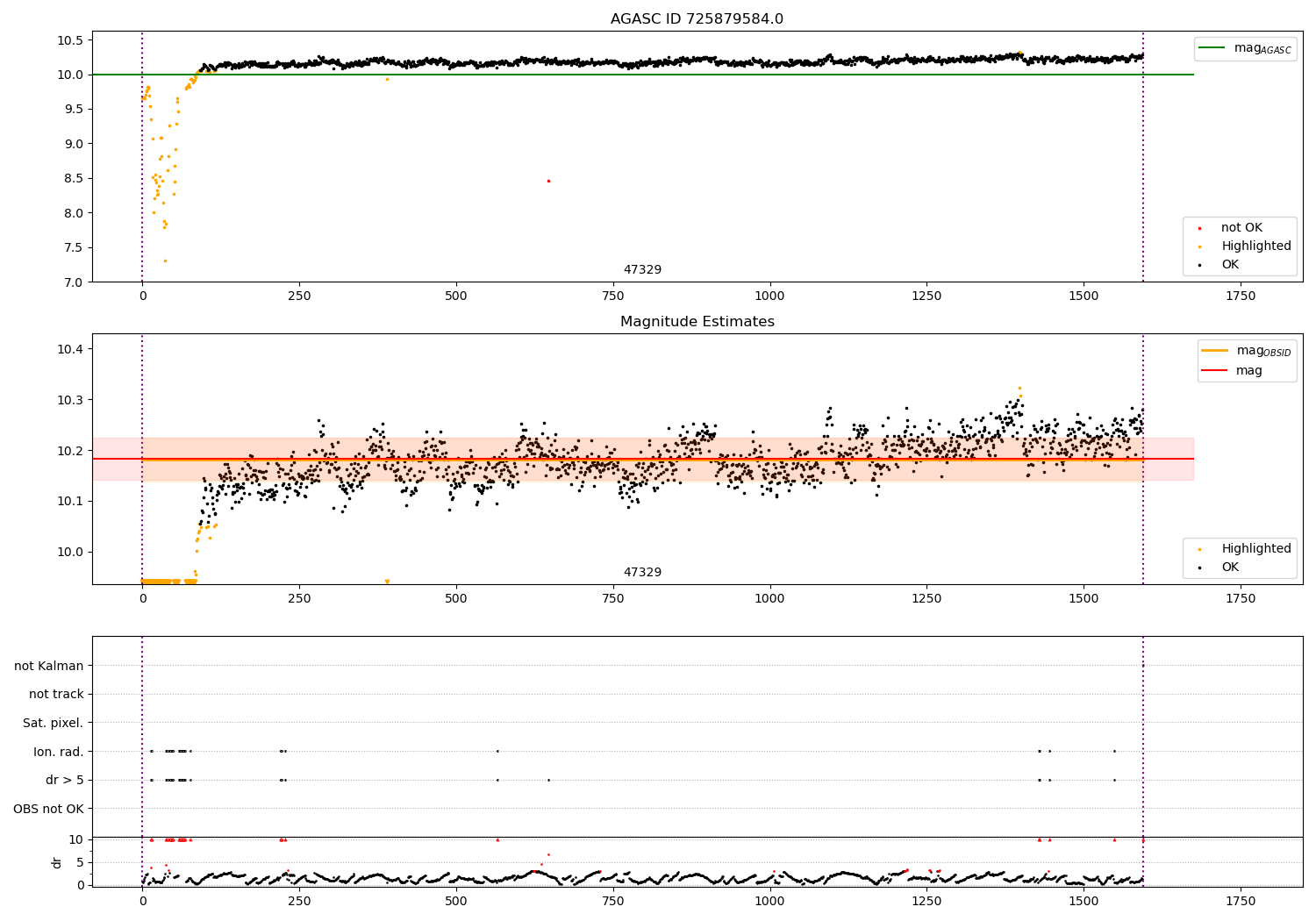Click the "8.5" y-axis tick of the top plot
This screenshot has height=921, width=1316.
click(x=74, y=178)
